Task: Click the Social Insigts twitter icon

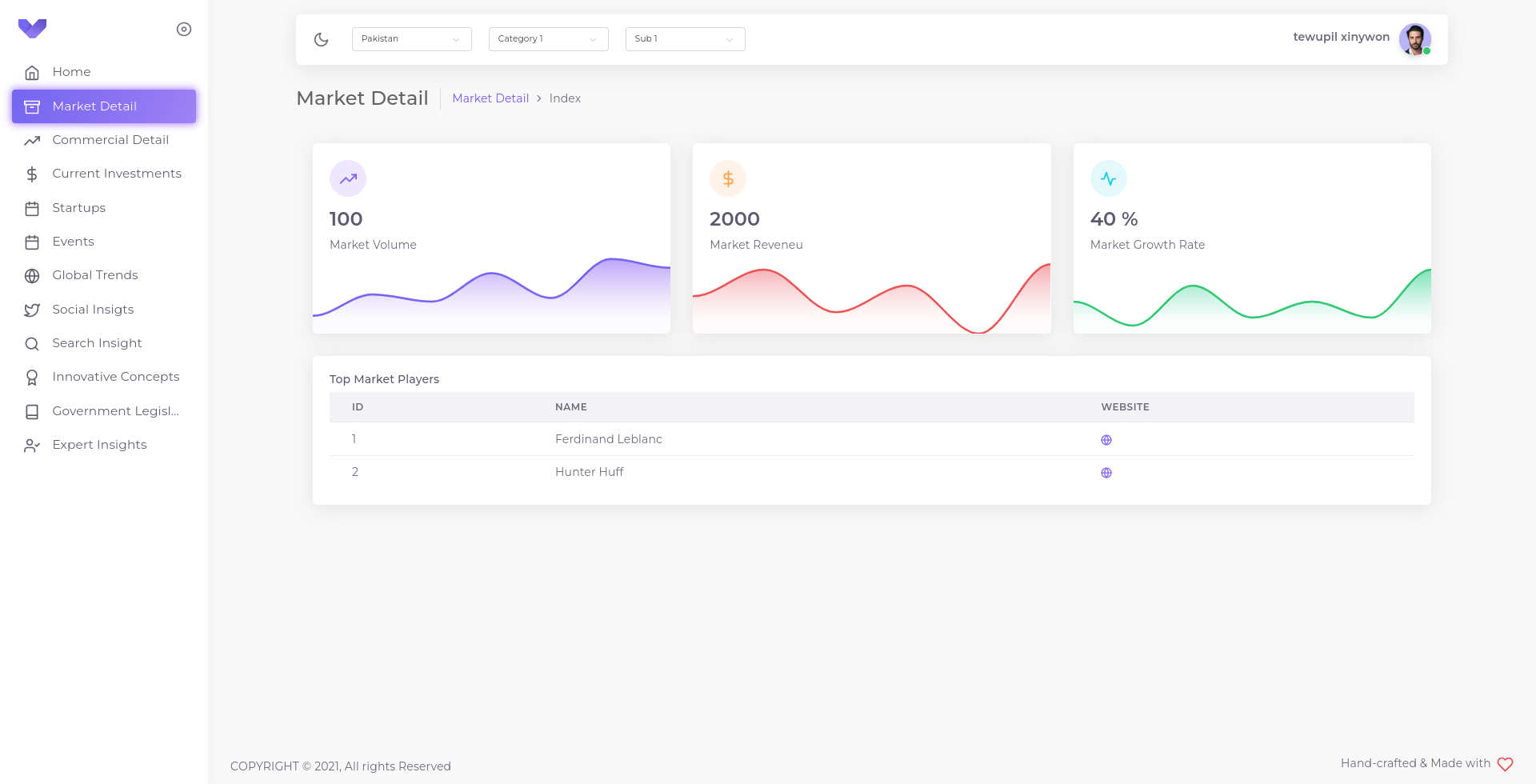Action: click(x=32, y=310)
